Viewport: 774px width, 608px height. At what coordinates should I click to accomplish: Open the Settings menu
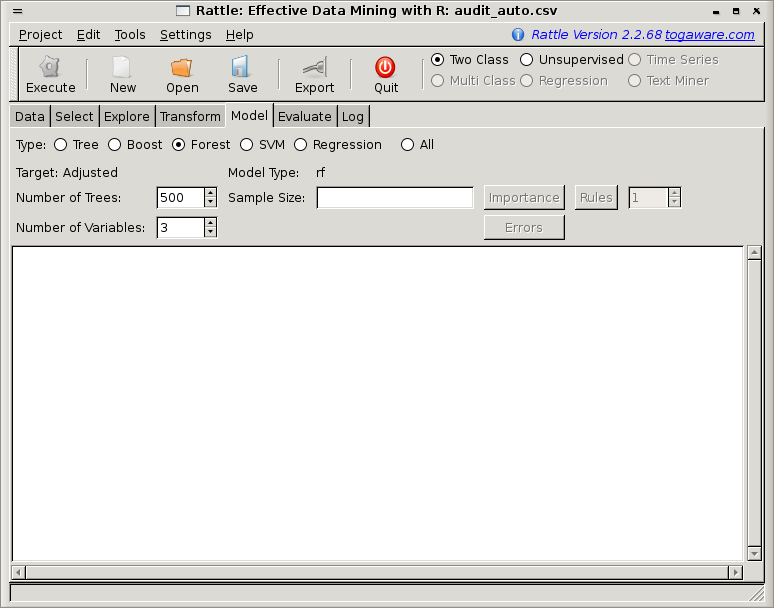coord(186,35)
